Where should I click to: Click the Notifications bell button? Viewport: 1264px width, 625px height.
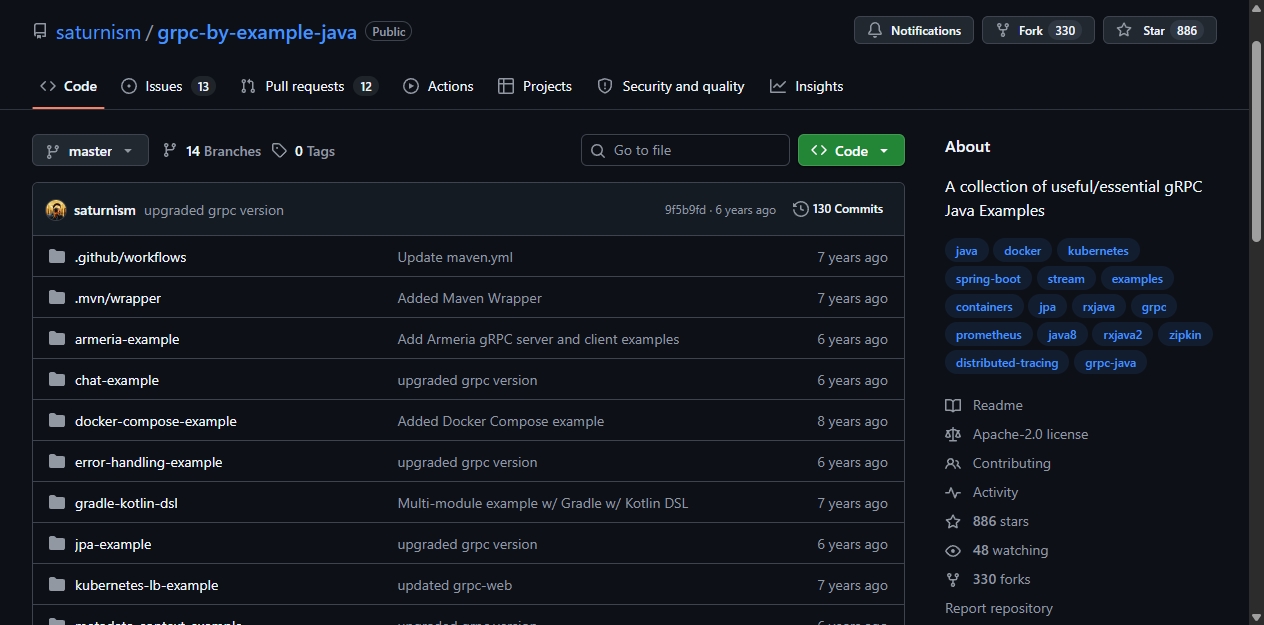pyautogui.click(x=914, y=30)
